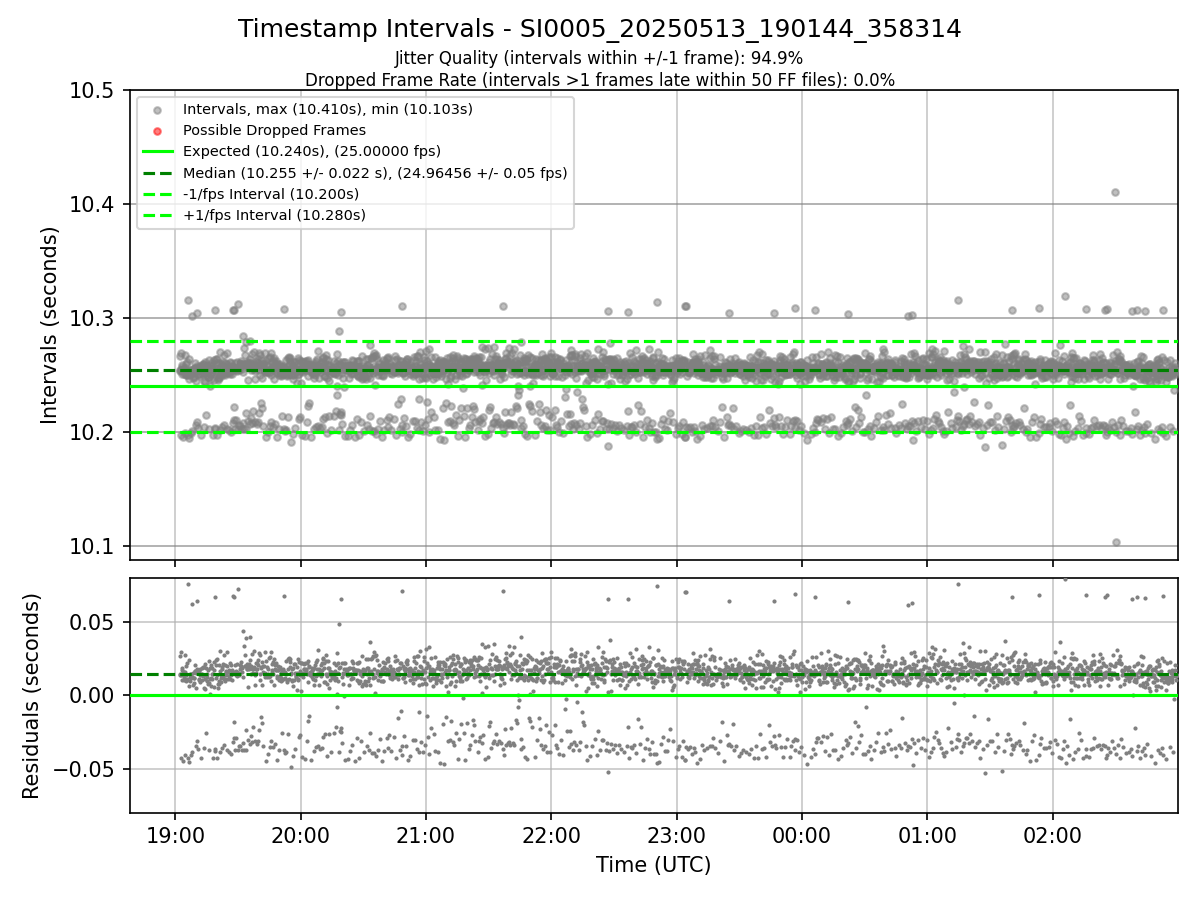1200x900 pixels.
Task: Click legend entry starting 'Median (10.255 +/- 0.022 s)'
Action: [375, 173]
